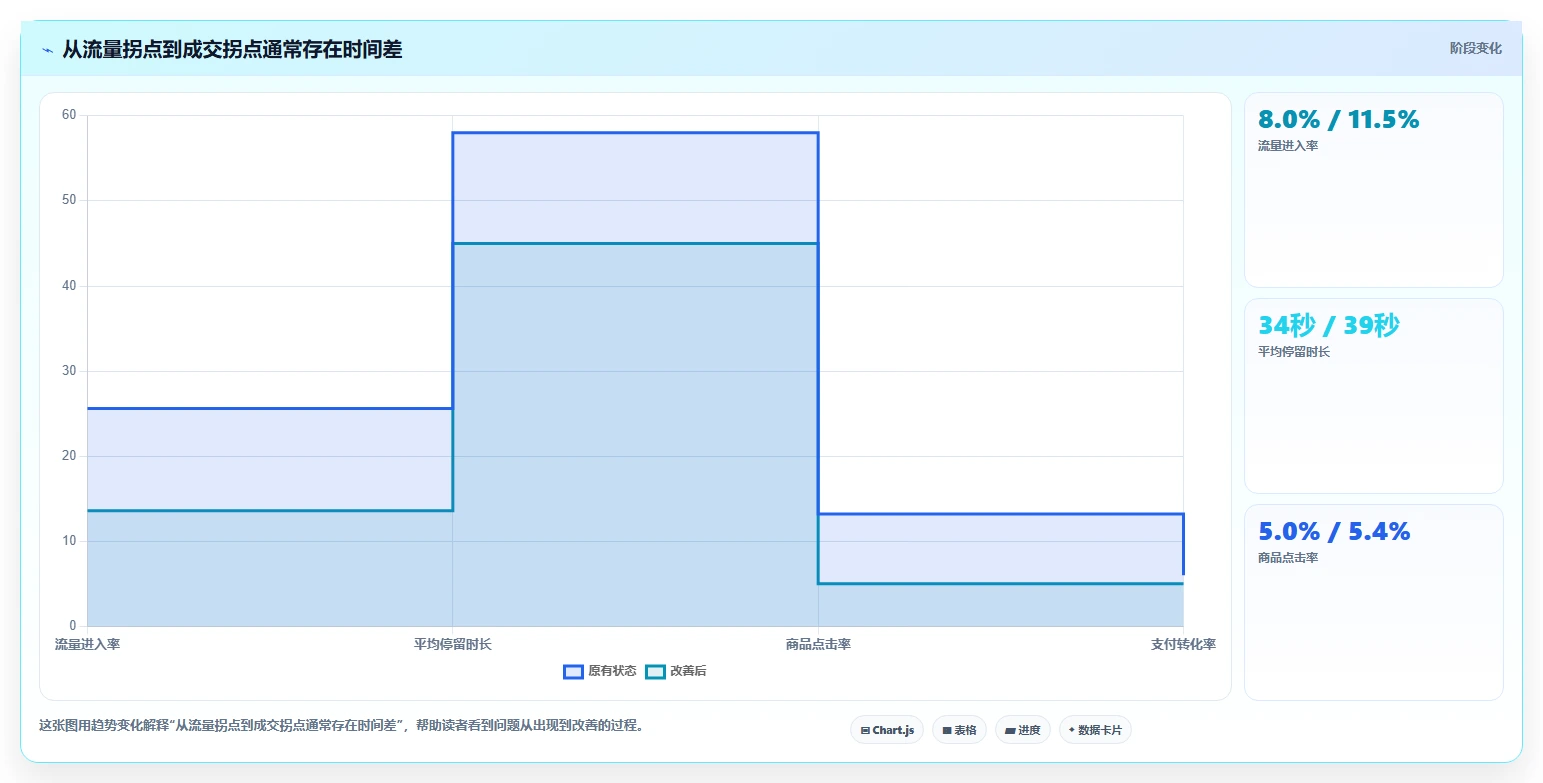
Task: Click the 支付转化率 x-axis label
Action: click(x=1183, y=645)
